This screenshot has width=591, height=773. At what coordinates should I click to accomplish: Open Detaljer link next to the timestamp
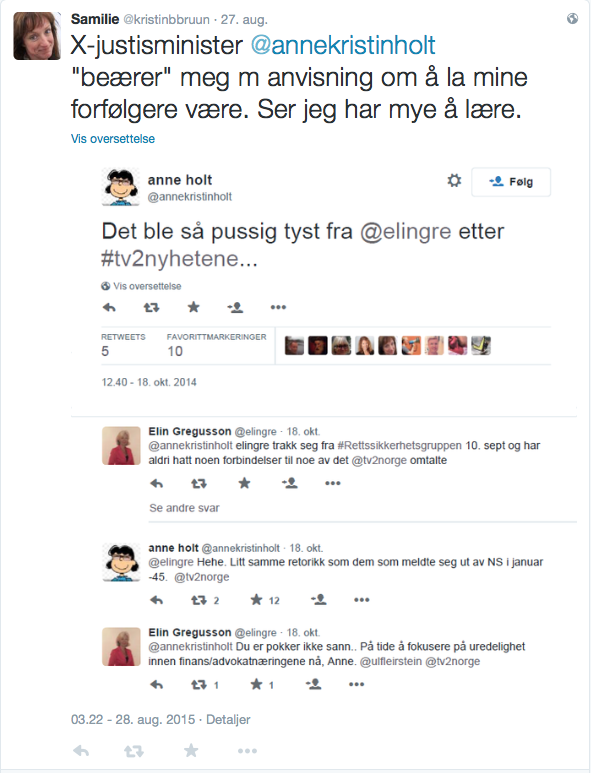(228, 720)
